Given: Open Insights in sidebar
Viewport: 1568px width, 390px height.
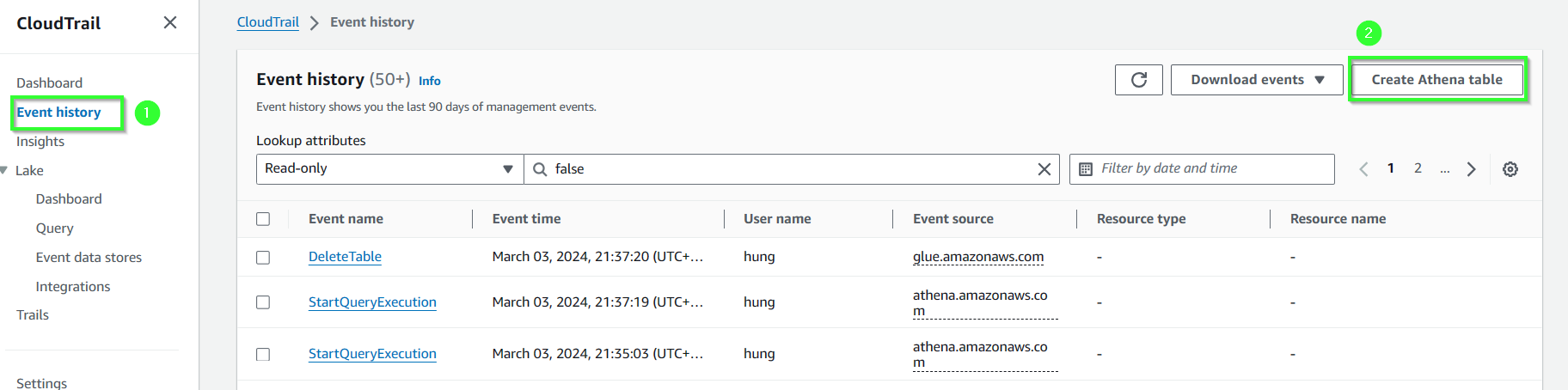Looking at the screenshot, I should click(x=40, y=142).
